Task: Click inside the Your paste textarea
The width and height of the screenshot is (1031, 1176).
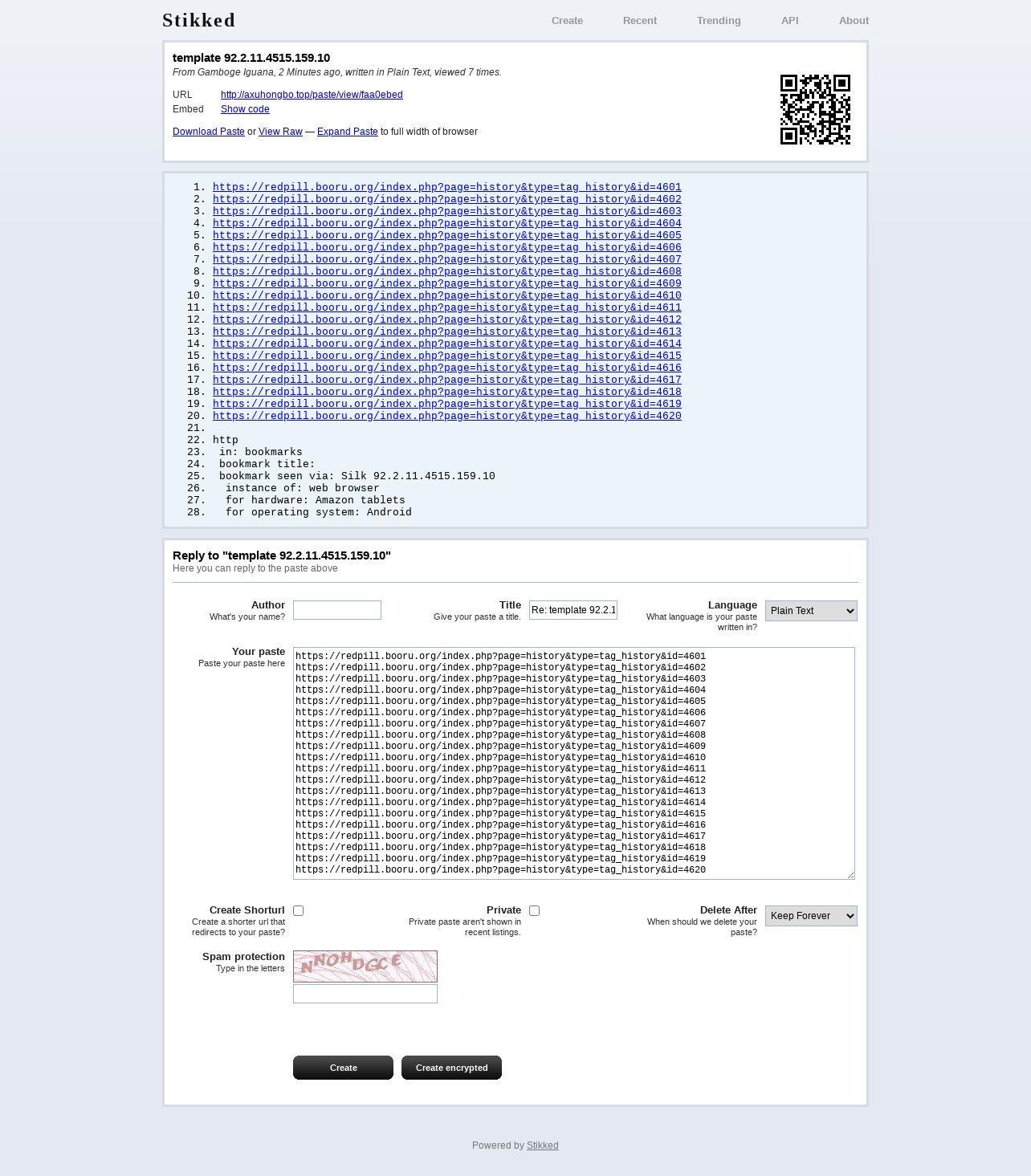Action: [574, 763]
